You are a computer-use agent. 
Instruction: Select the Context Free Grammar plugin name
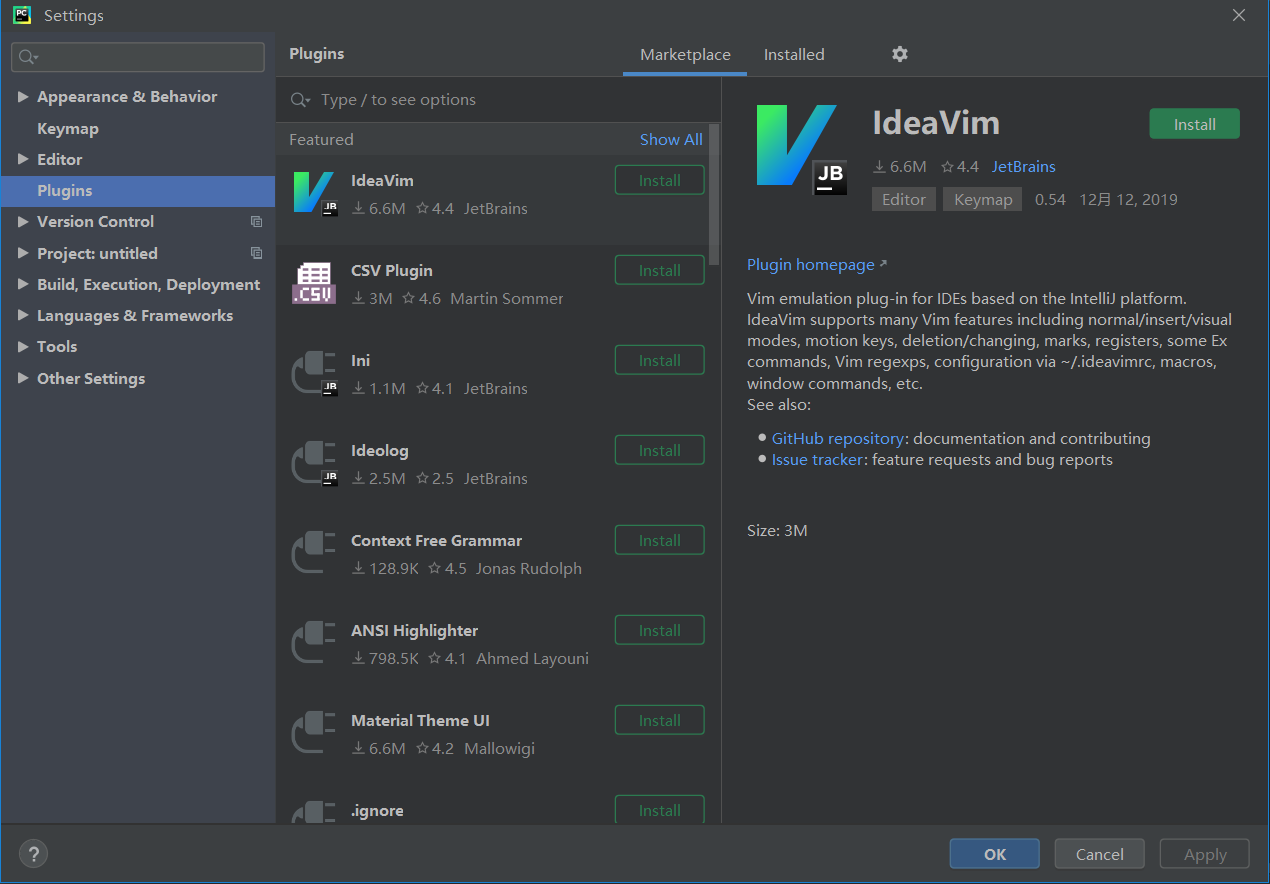436,540
